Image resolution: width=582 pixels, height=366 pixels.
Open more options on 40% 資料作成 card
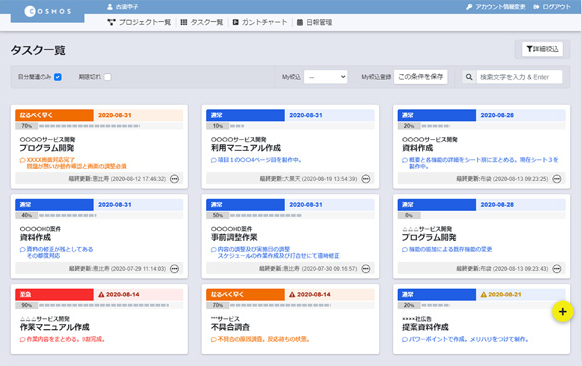point(174,268)
